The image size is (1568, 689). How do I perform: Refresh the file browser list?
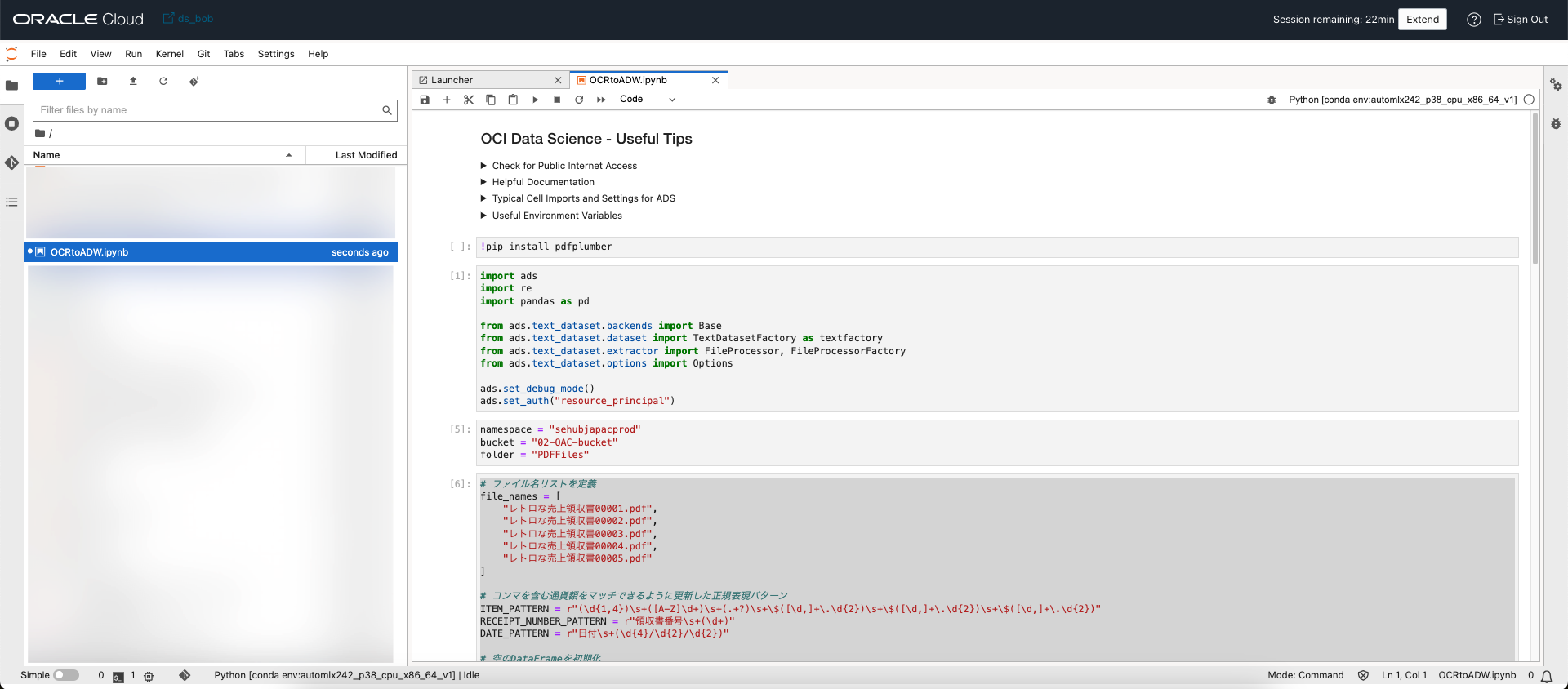[x=163, y=81]
